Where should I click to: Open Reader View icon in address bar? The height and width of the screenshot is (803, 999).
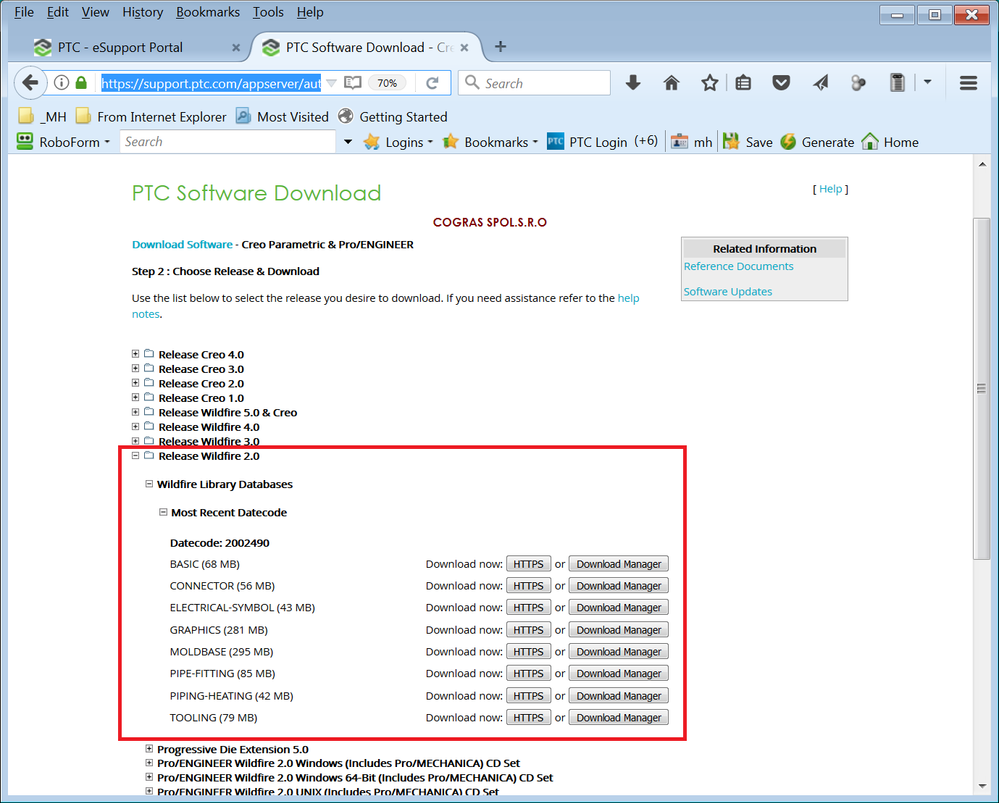(352, 83)
